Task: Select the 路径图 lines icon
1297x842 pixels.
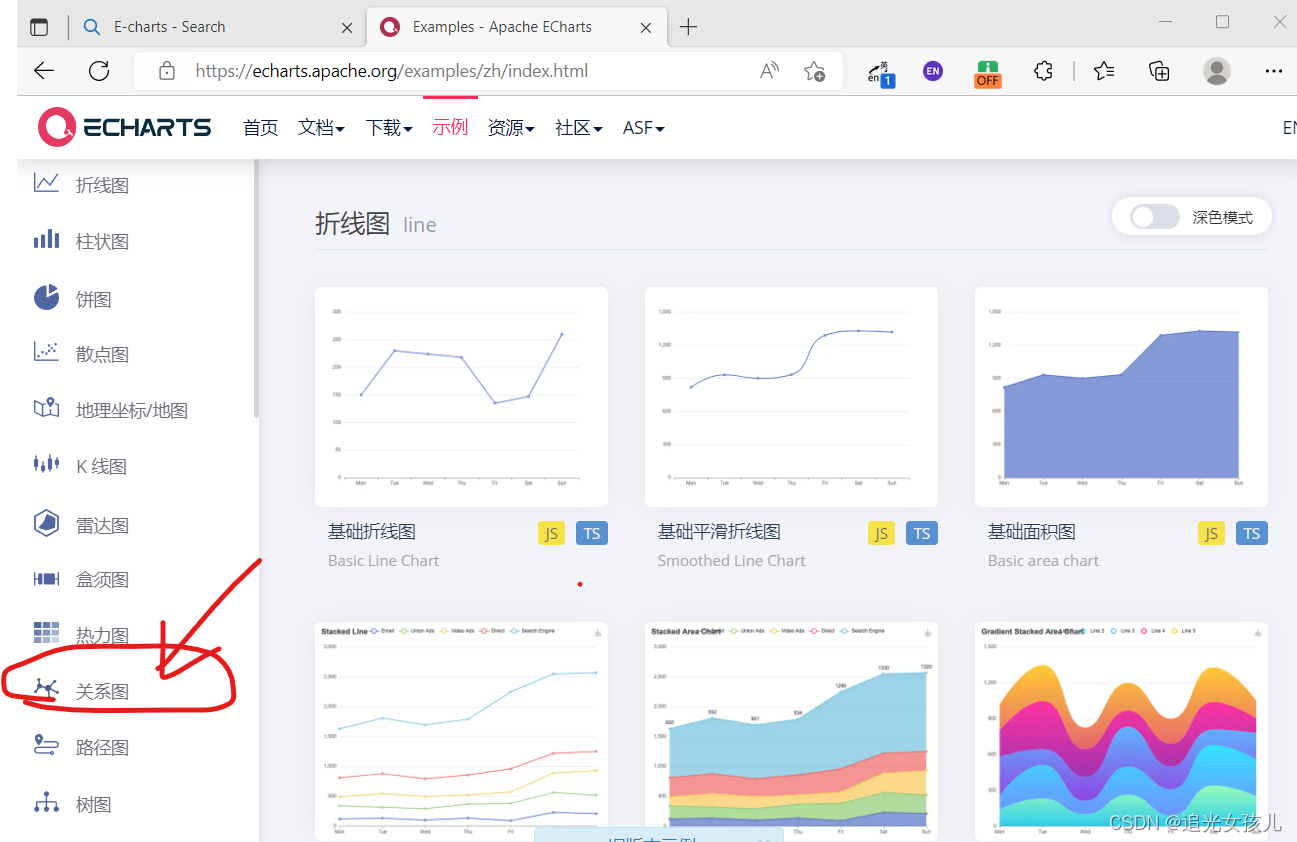Action: click(x=46, y=745)
